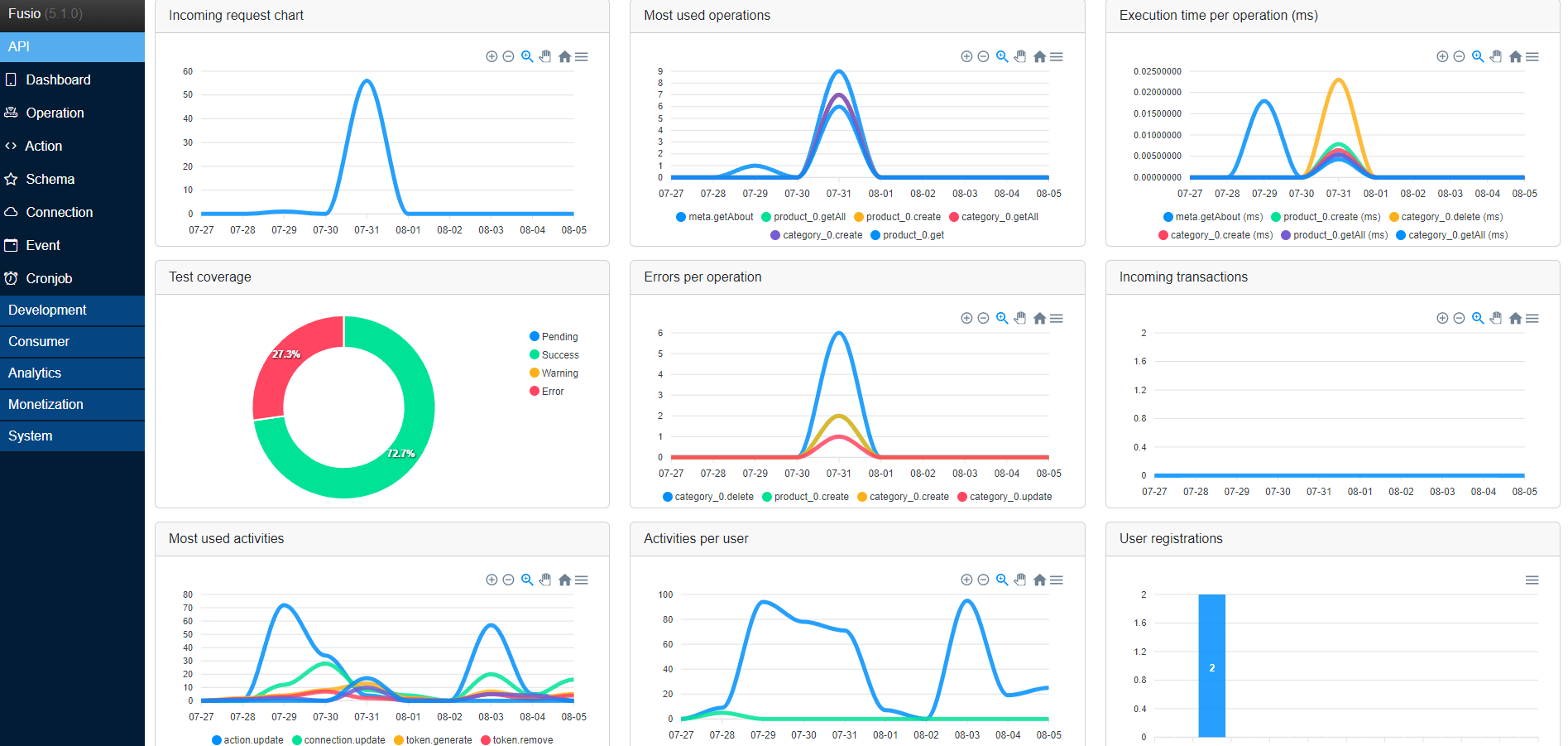Open Event sidebar entry
The width and height of the screenshot is (1568, 746).
pos(72,245)
